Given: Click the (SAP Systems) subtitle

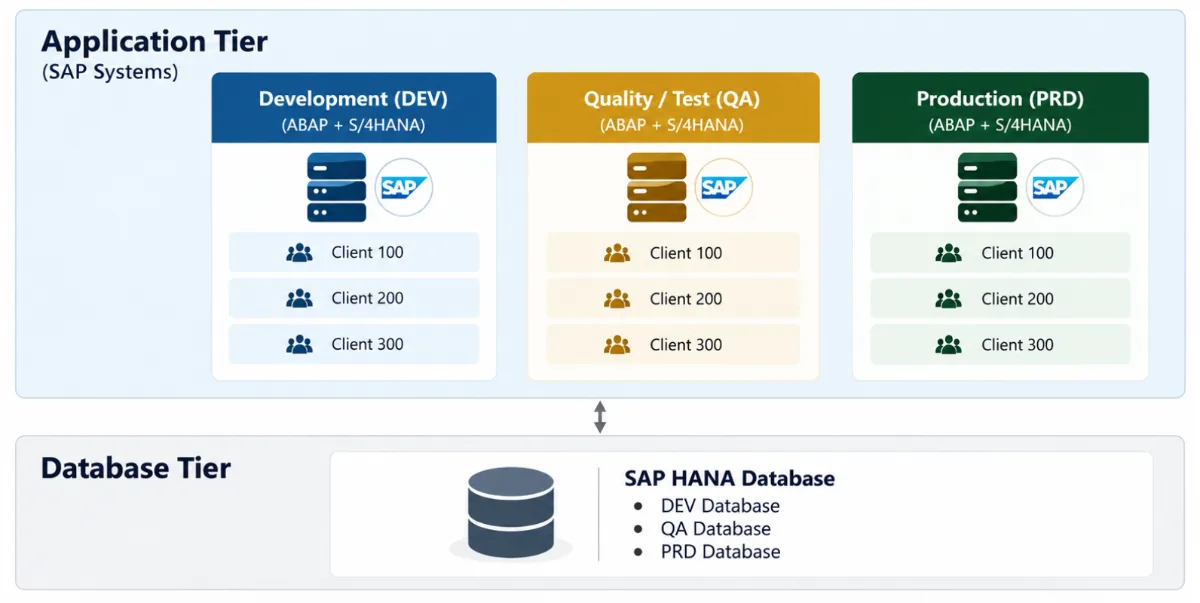Looking at the screenshot, I should coord(110,73).
